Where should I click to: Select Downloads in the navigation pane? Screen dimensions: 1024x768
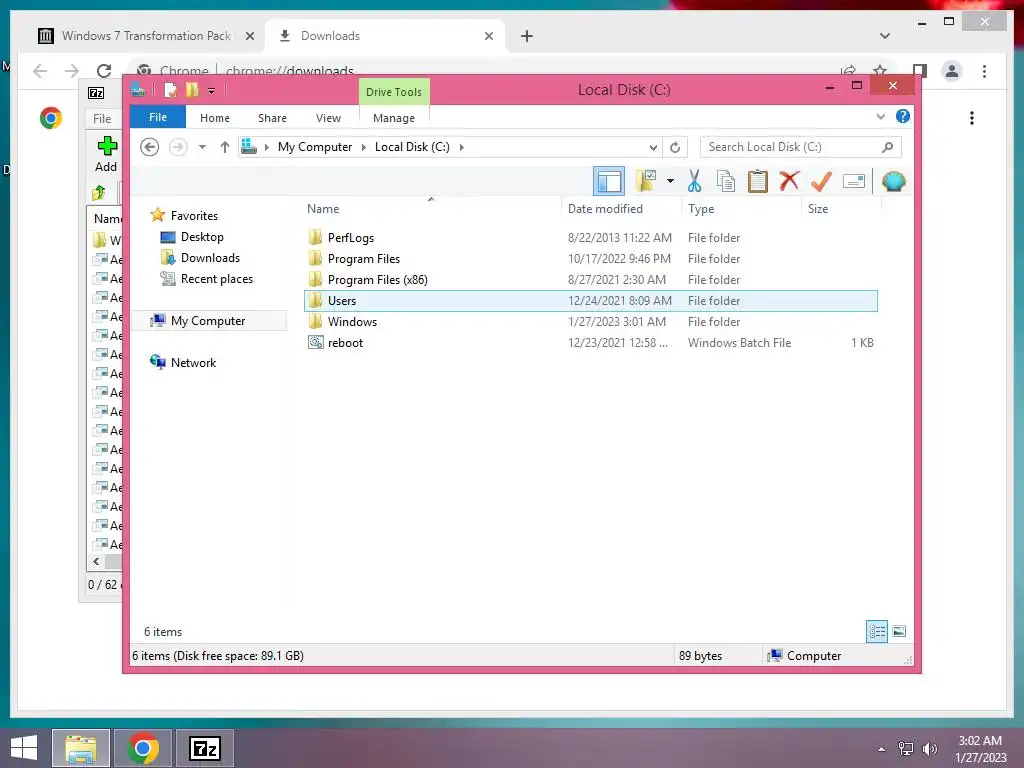pos(210,258)
